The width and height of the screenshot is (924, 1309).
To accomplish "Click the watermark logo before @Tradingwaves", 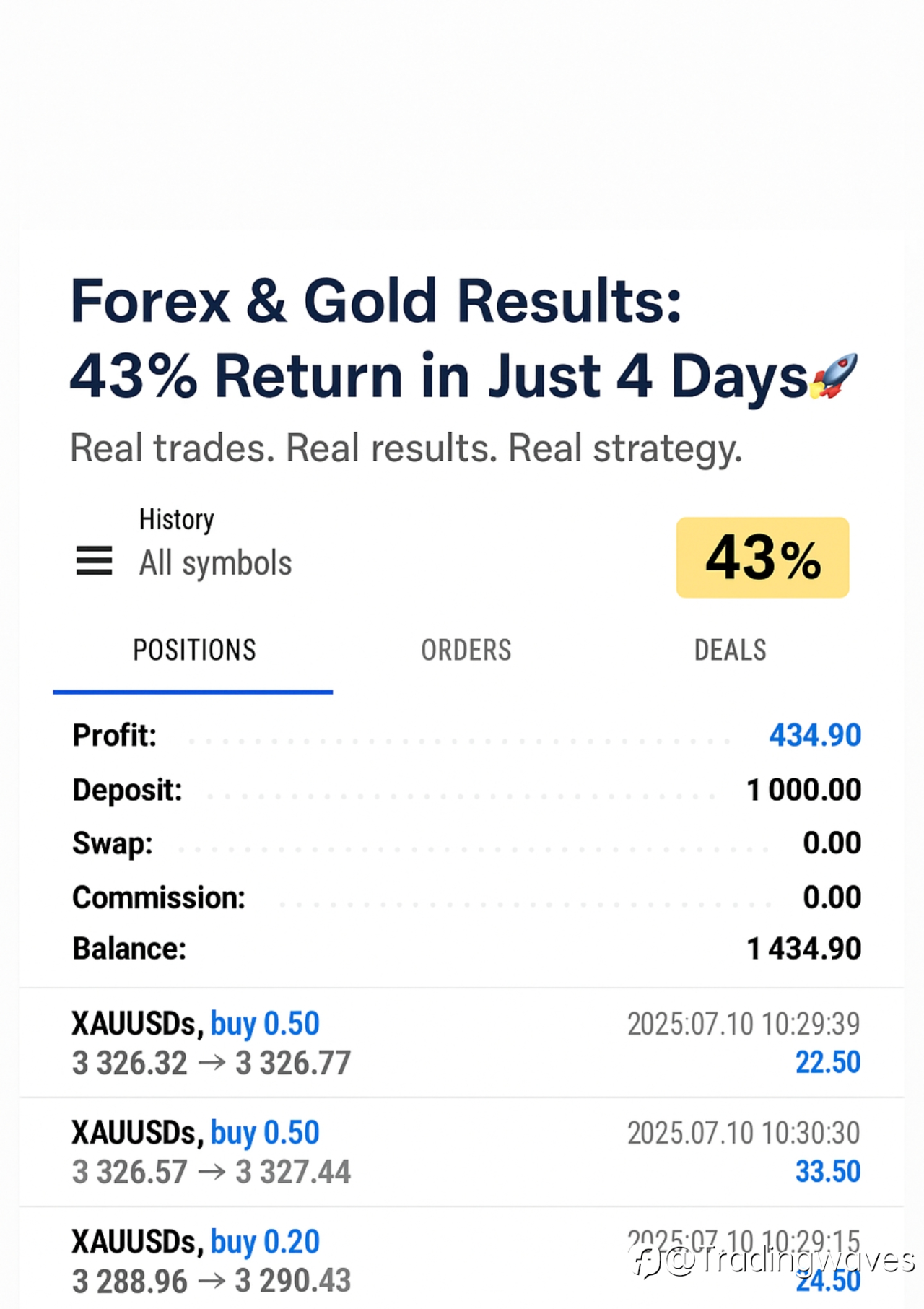I will [645, 1261].
